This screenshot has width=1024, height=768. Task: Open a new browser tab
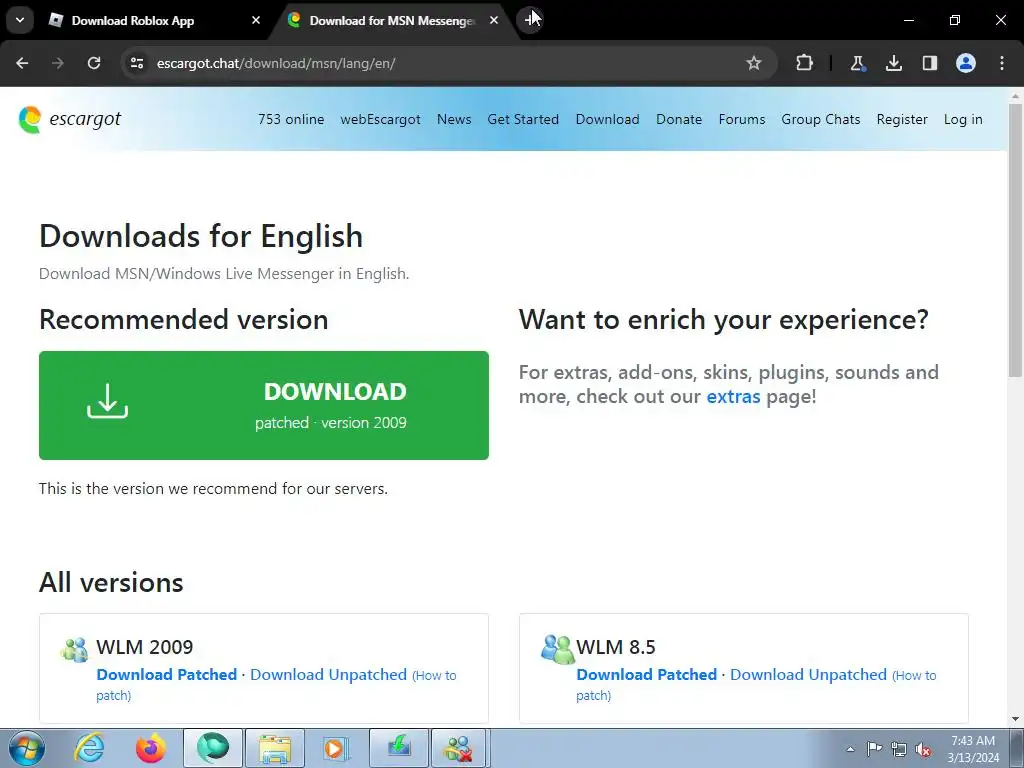pyautogui.click(x=530, y=20)
